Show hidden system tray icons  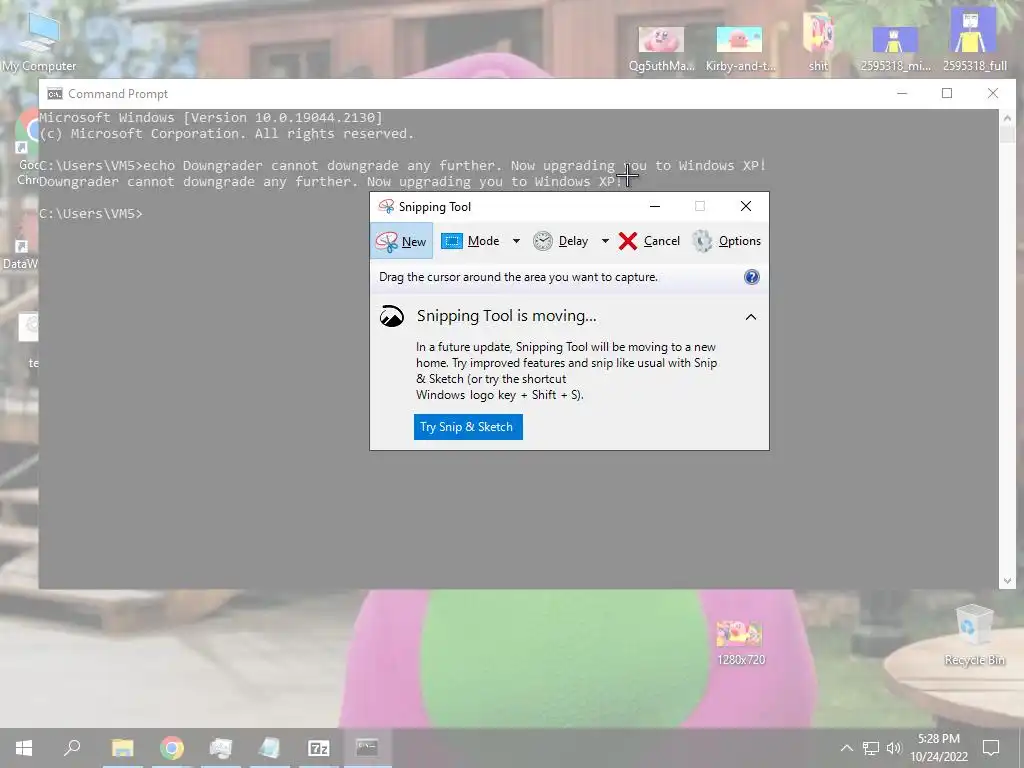pos(846,748)
